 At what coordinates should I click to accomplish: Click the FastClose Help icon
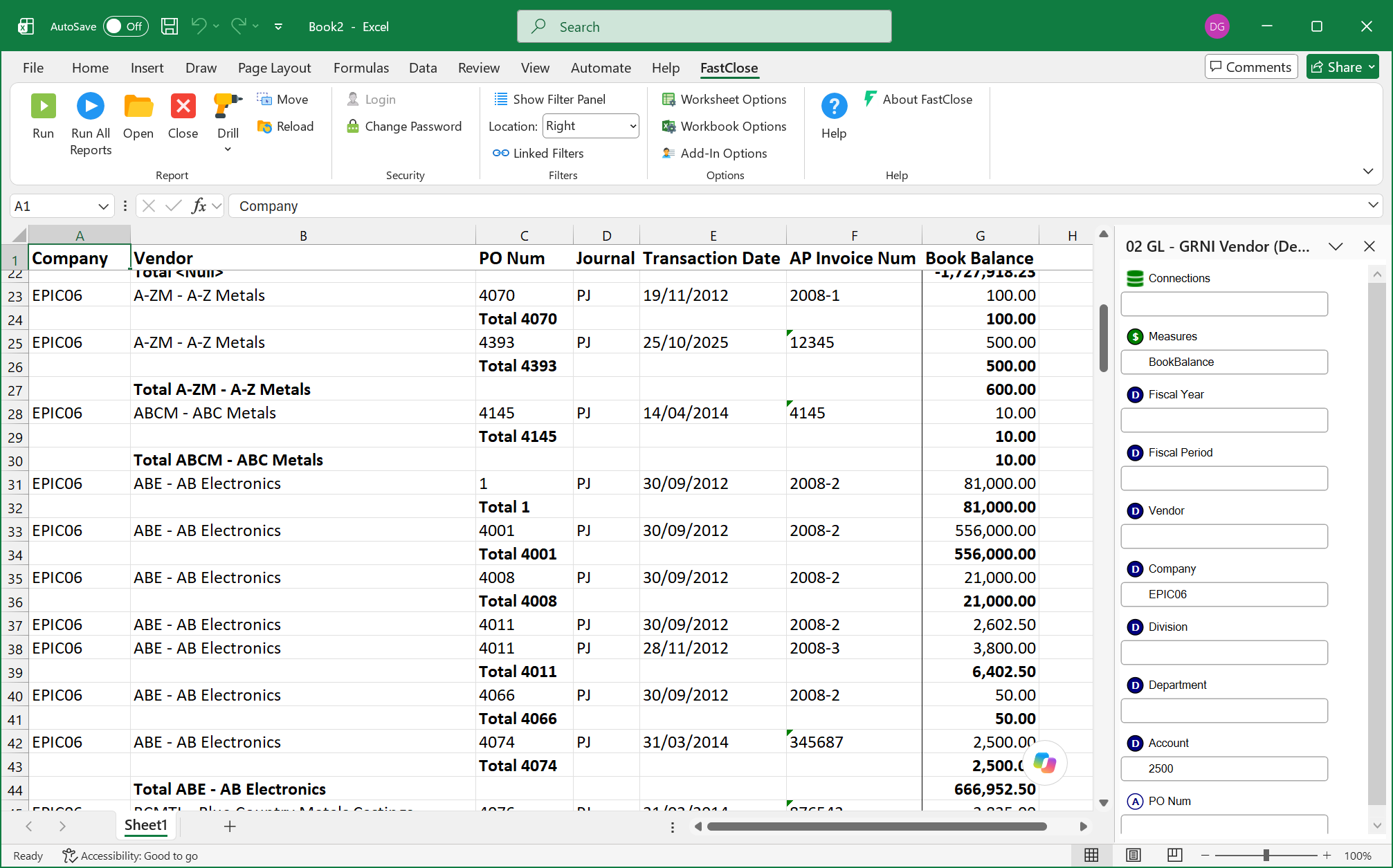tap(834, 107)
